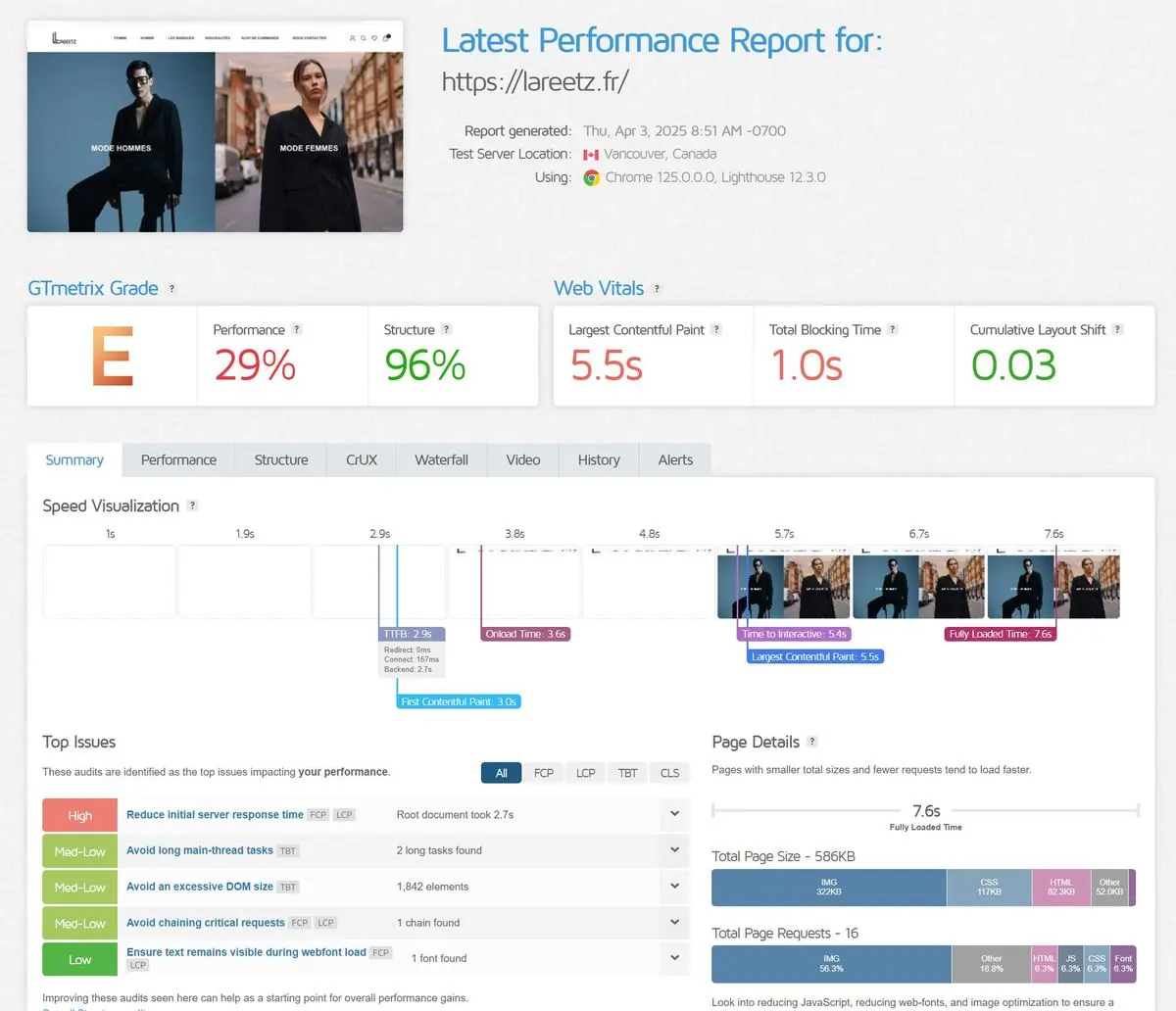
Task: Open the Speed Visualization help icon
Action: click(x=193, y=506)
